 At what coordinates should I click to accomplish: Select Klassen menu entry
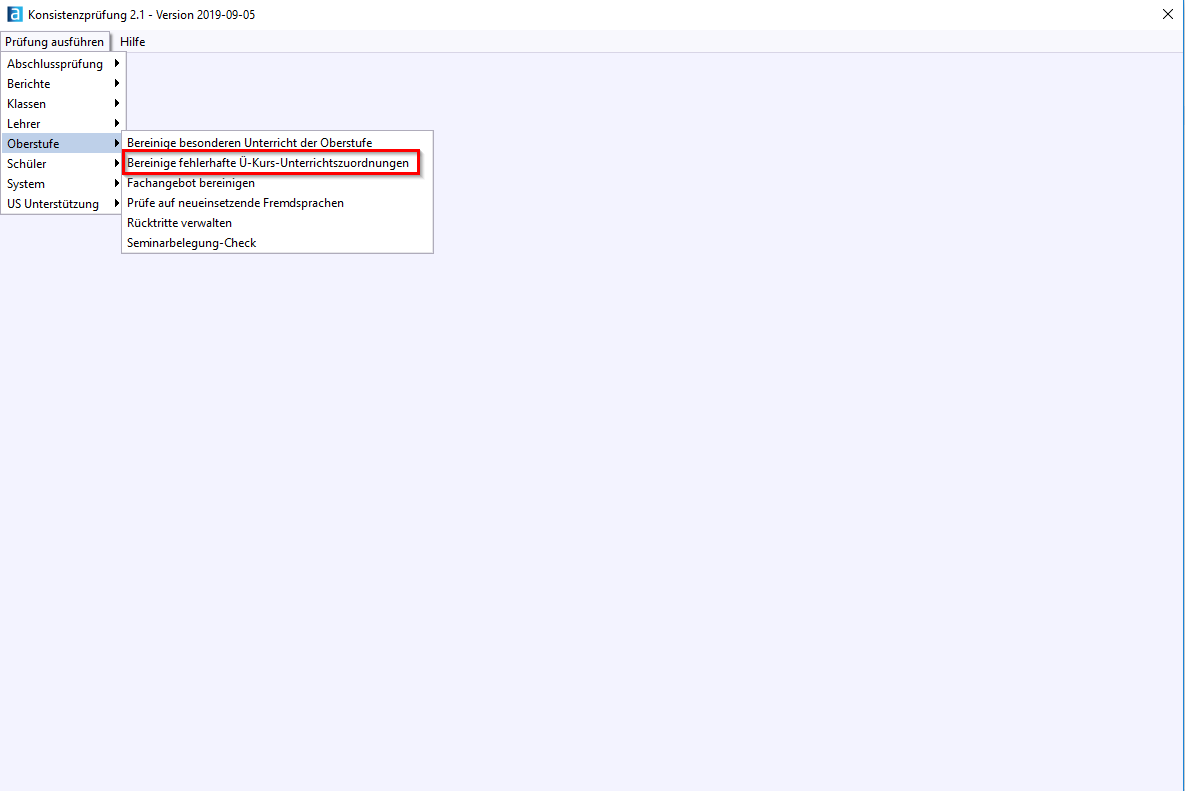coord(63,104)
